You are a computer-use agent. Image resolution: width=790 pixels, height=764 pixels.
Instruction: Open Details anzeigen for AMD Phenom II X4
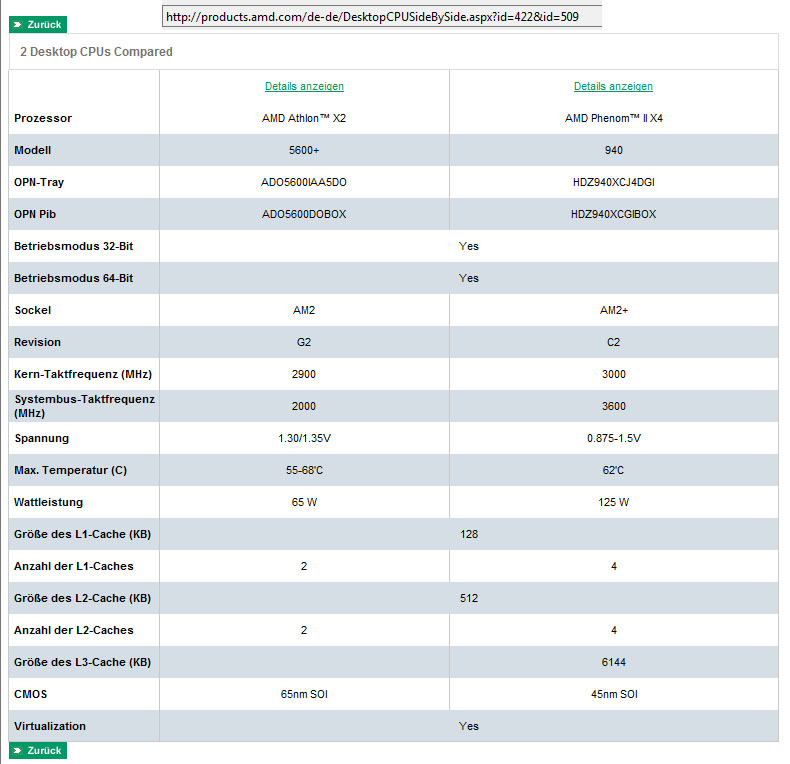pos(613,86)
